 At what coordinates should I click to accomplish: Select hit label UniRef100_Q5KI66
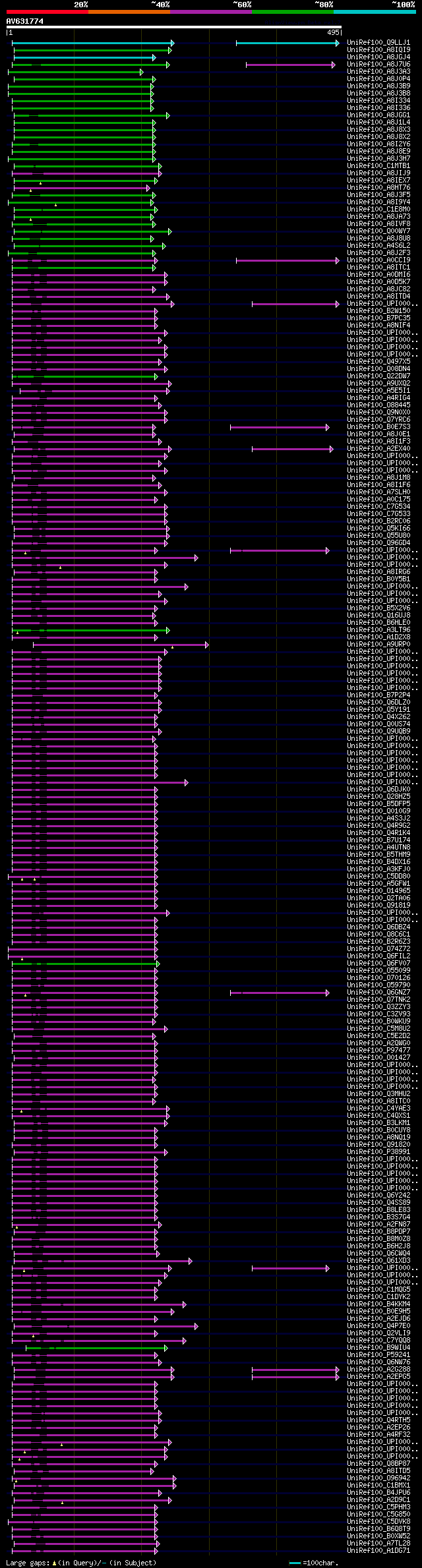pos(378,528)
